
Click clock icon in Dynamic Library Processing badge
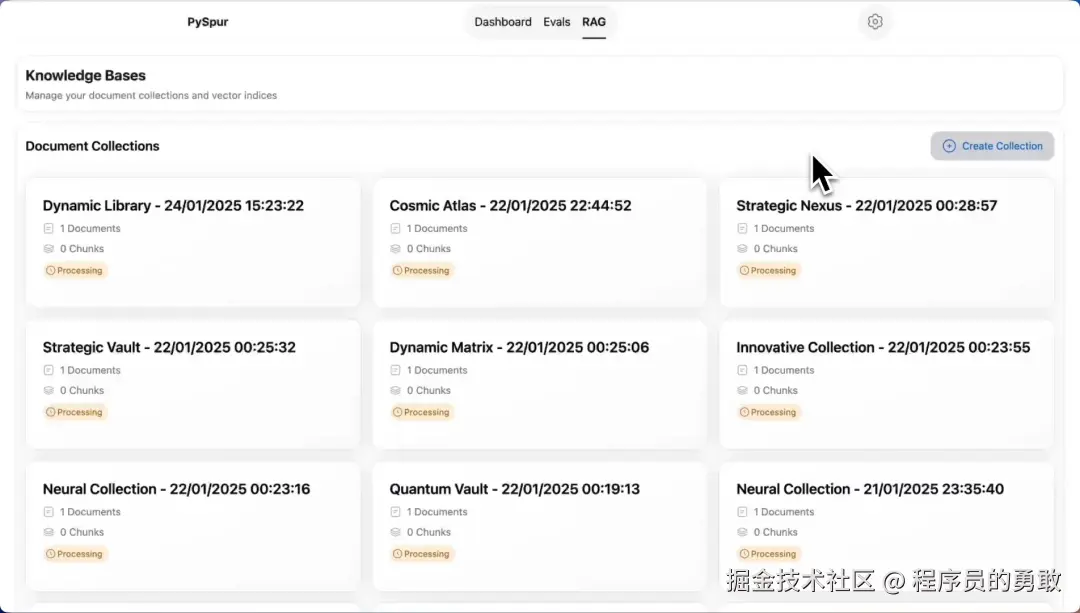[50, 271]
